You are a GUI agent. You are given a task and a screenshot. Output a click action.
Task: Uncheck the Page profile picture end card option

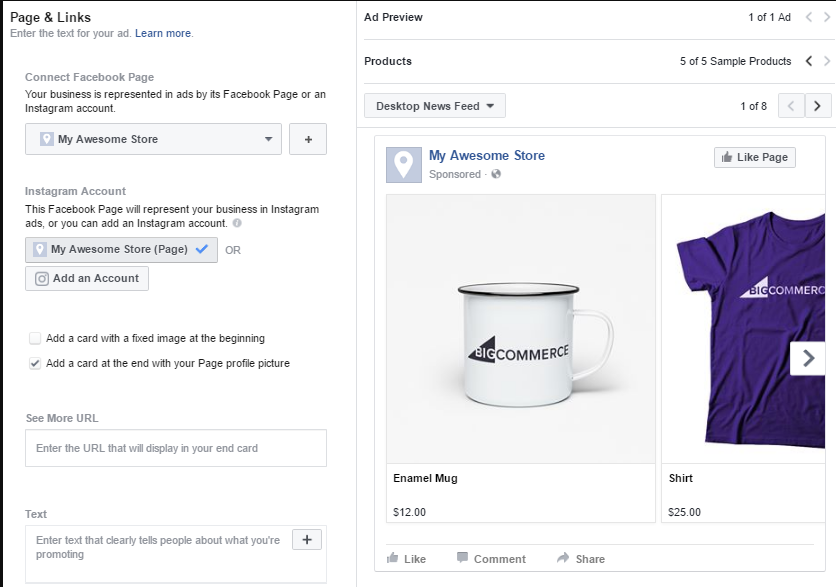tap(36, 363)
